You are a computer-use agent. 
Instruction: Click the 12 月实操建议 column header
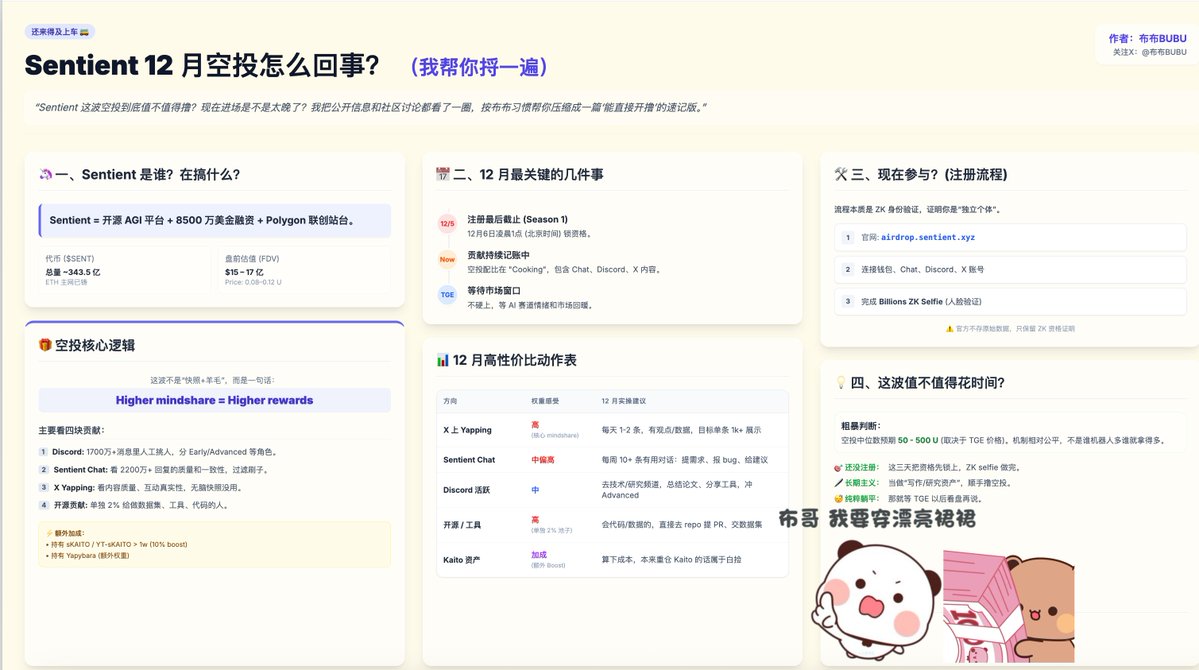click(x=623, y=401)
